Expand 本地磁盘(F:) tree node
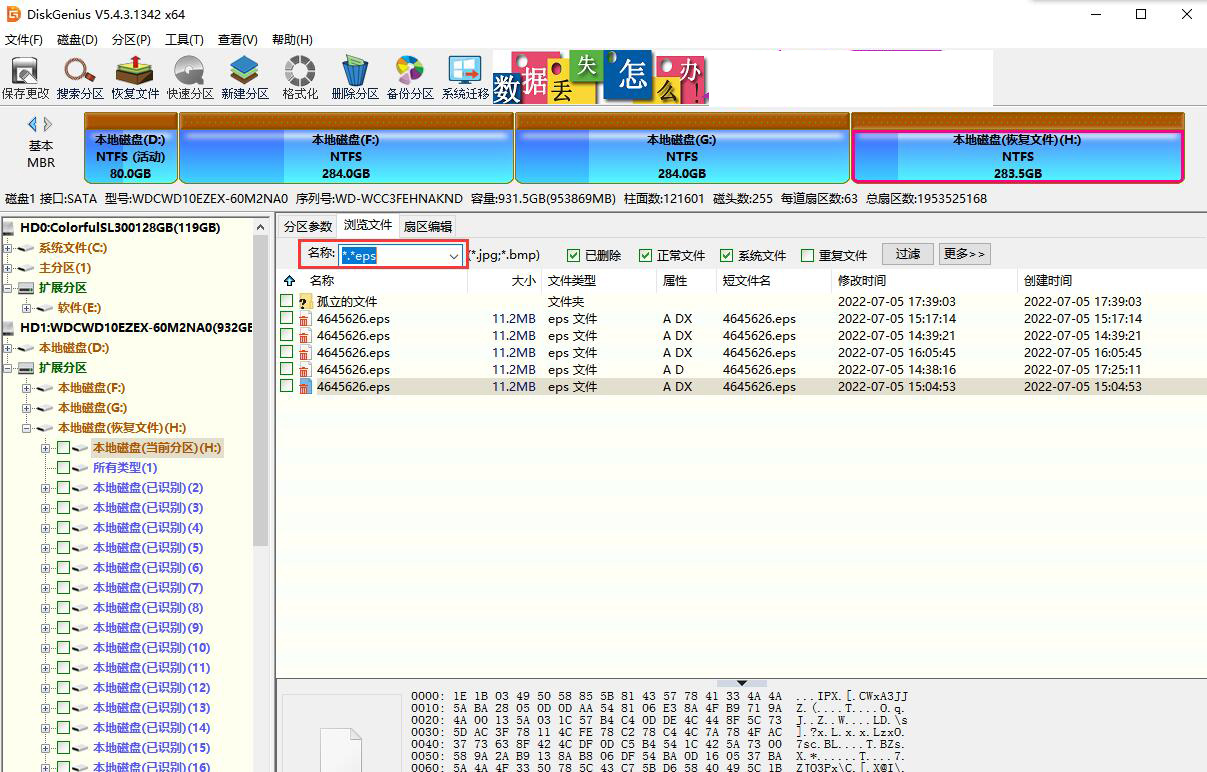The width and height of the screenshot is (1207, 772). point(27,388)
